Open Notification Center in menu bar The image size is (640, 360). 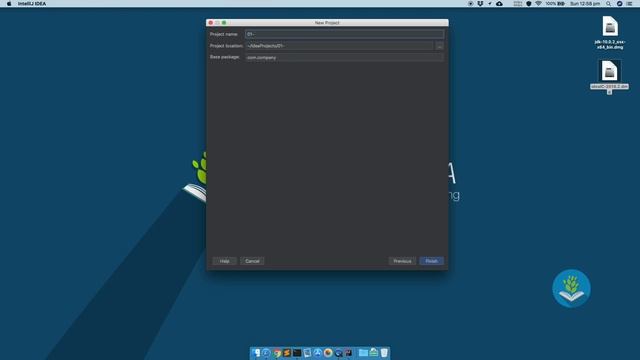[629, 4]
